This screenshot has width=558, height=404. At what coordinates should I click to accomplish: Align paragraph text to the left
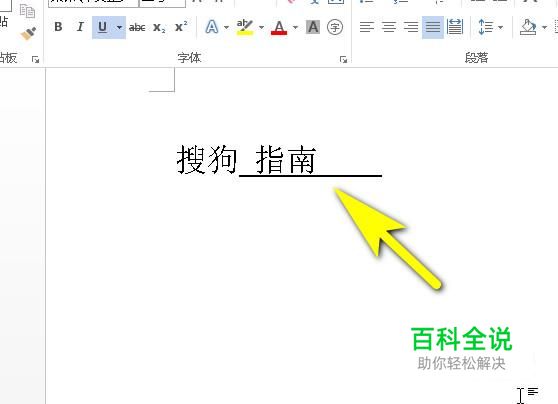pyautogui.click(x=367, y=27)
